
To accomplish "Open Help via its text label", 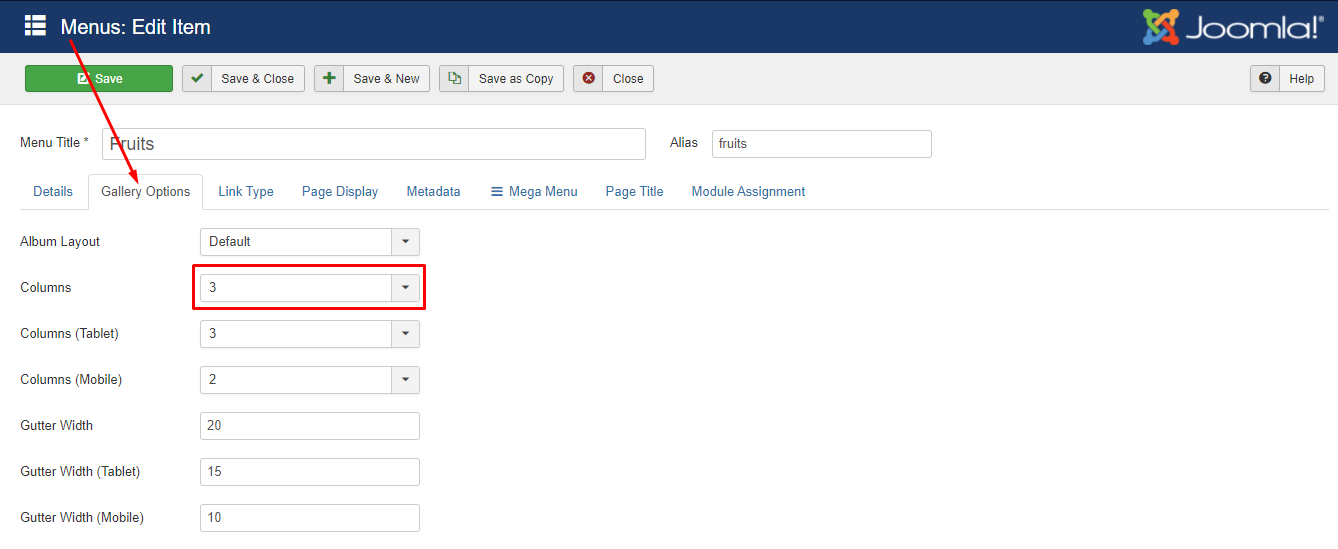I will point(1302,79).
